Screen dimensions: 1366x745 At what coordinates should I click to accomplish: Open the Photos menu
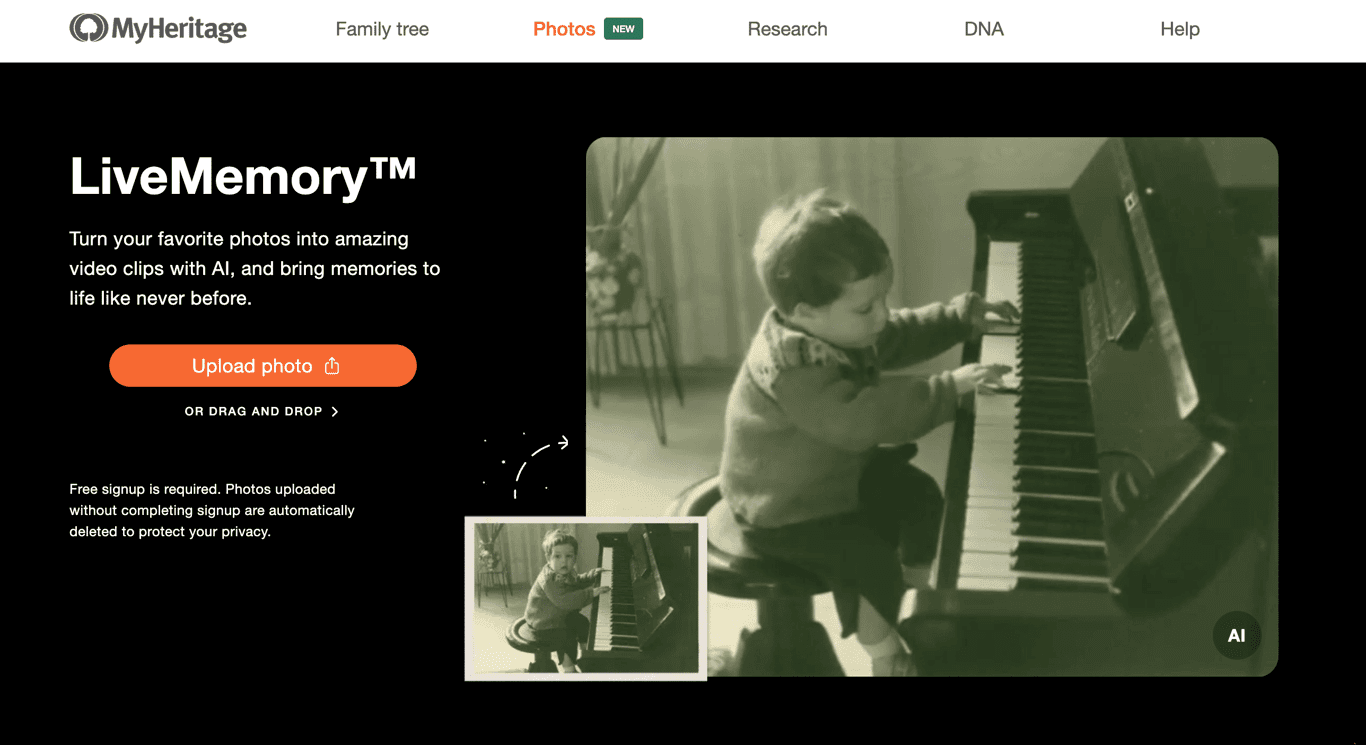pyautogui.click(x=564, y=29)
